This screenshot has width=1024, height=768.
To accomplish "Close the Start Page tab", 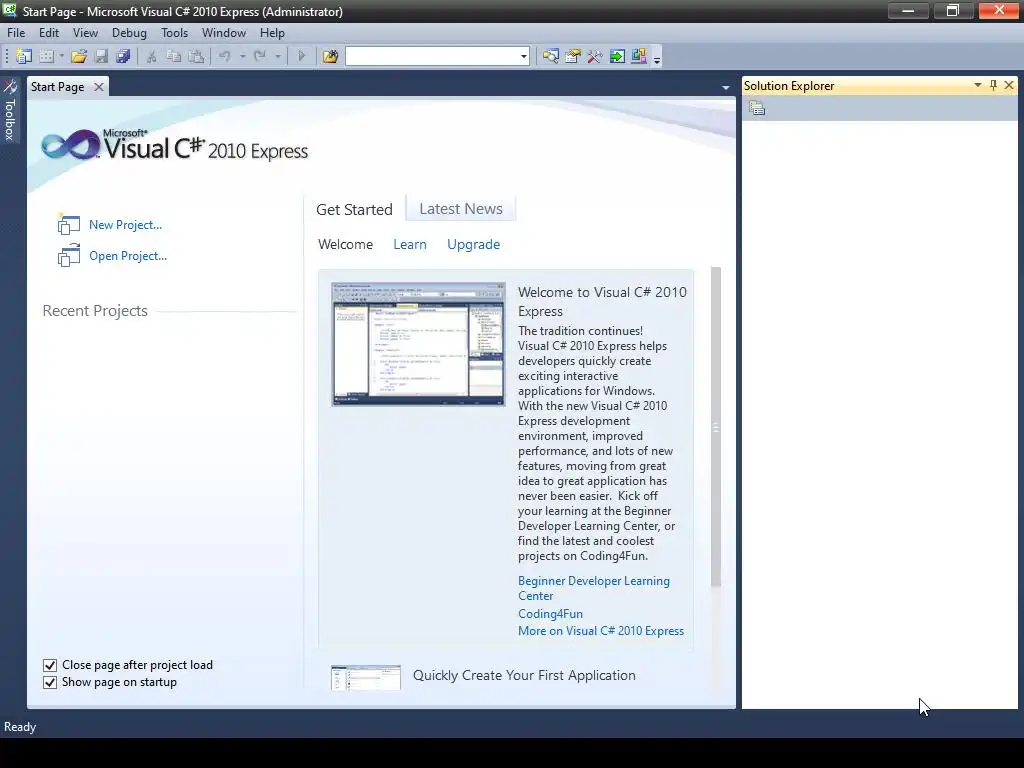I will [x=99, y=87].
